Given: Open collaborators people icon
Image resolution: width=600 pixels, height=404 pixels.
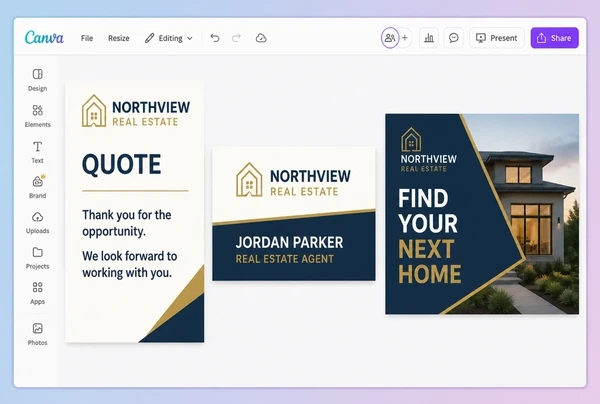Looking at the screenshot, I should pyautogui.click(x=390, y=38).
